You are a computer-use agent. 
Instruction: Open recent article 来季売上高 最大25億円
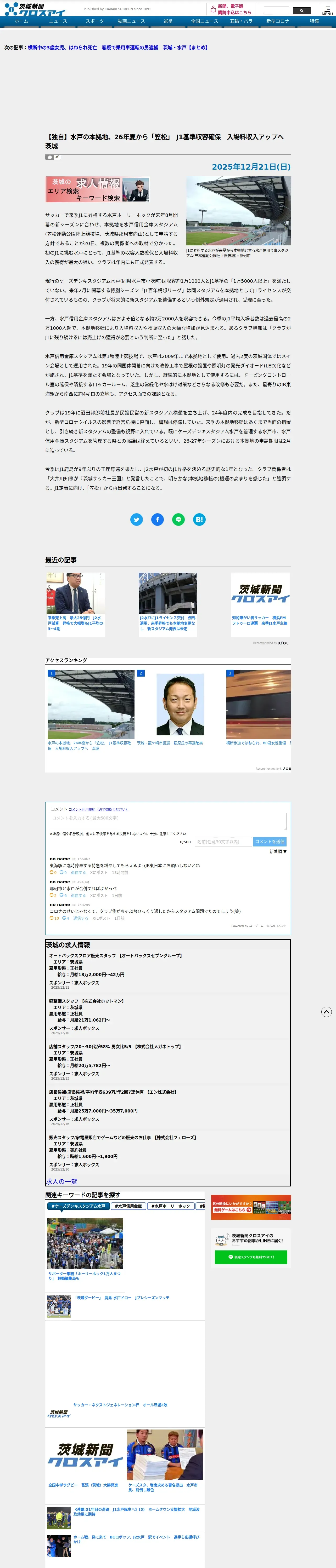coord(76,604)
